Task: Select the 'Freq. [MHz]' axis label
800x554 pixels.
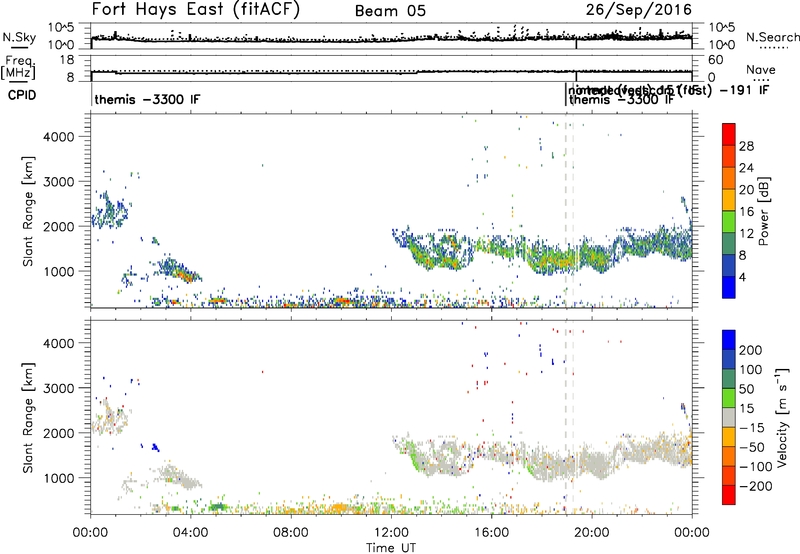Action: coord(20,68)
